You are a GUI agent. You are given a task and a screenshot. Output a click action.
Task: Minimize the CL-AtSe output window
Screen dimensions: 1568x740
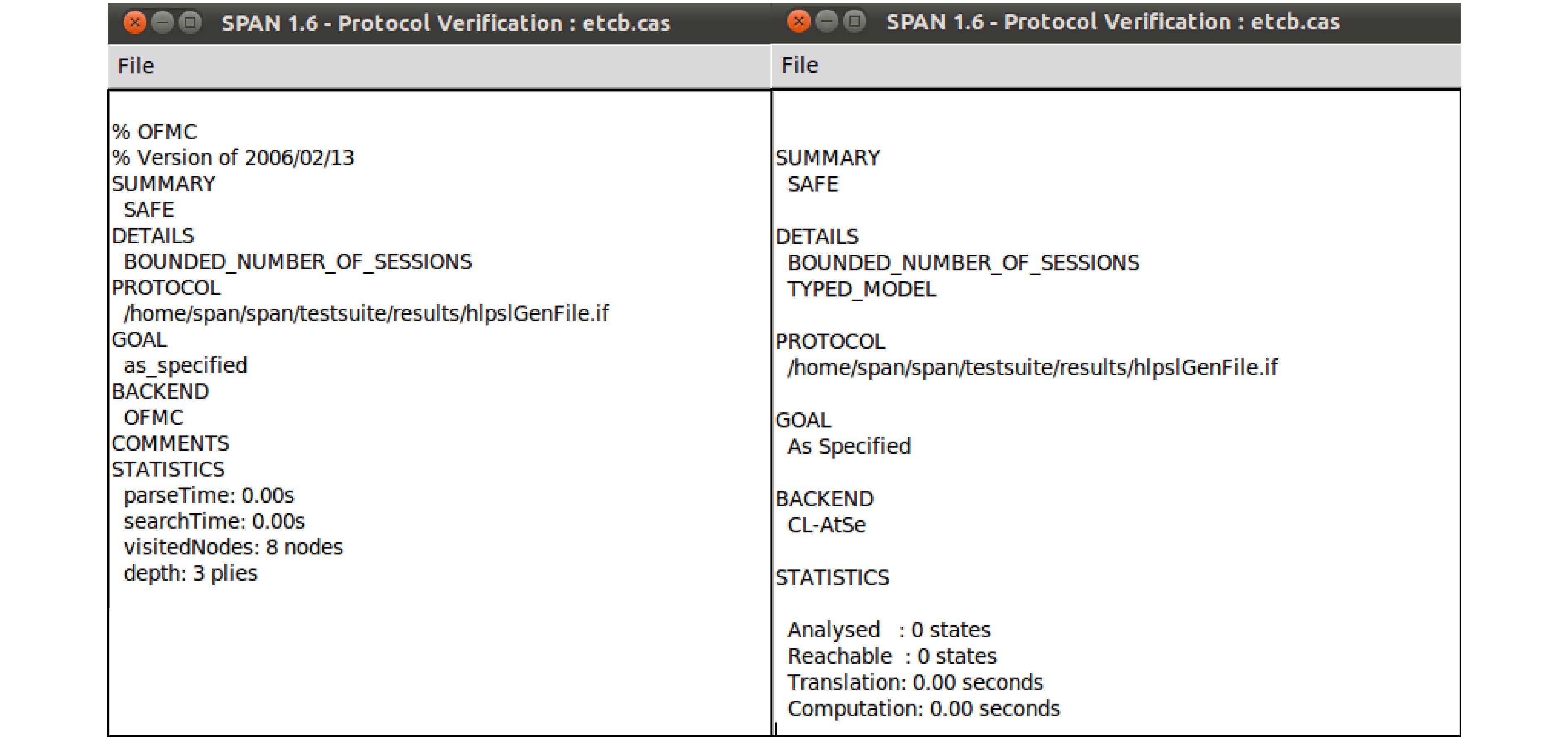coord(827,22)
